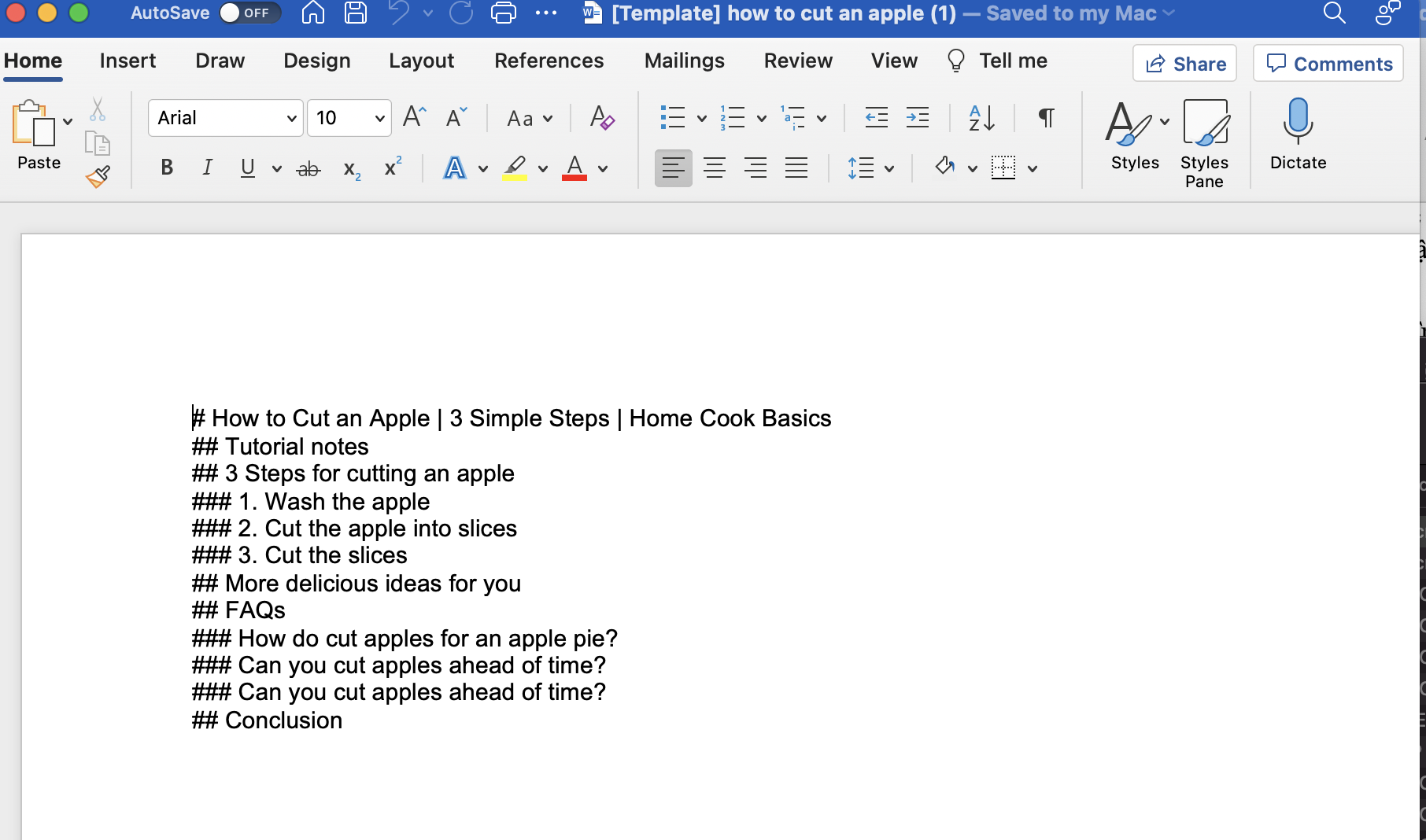
Task: Click the heading line 'How to Cut an Apple'
Action: click(x=512, y=418)
